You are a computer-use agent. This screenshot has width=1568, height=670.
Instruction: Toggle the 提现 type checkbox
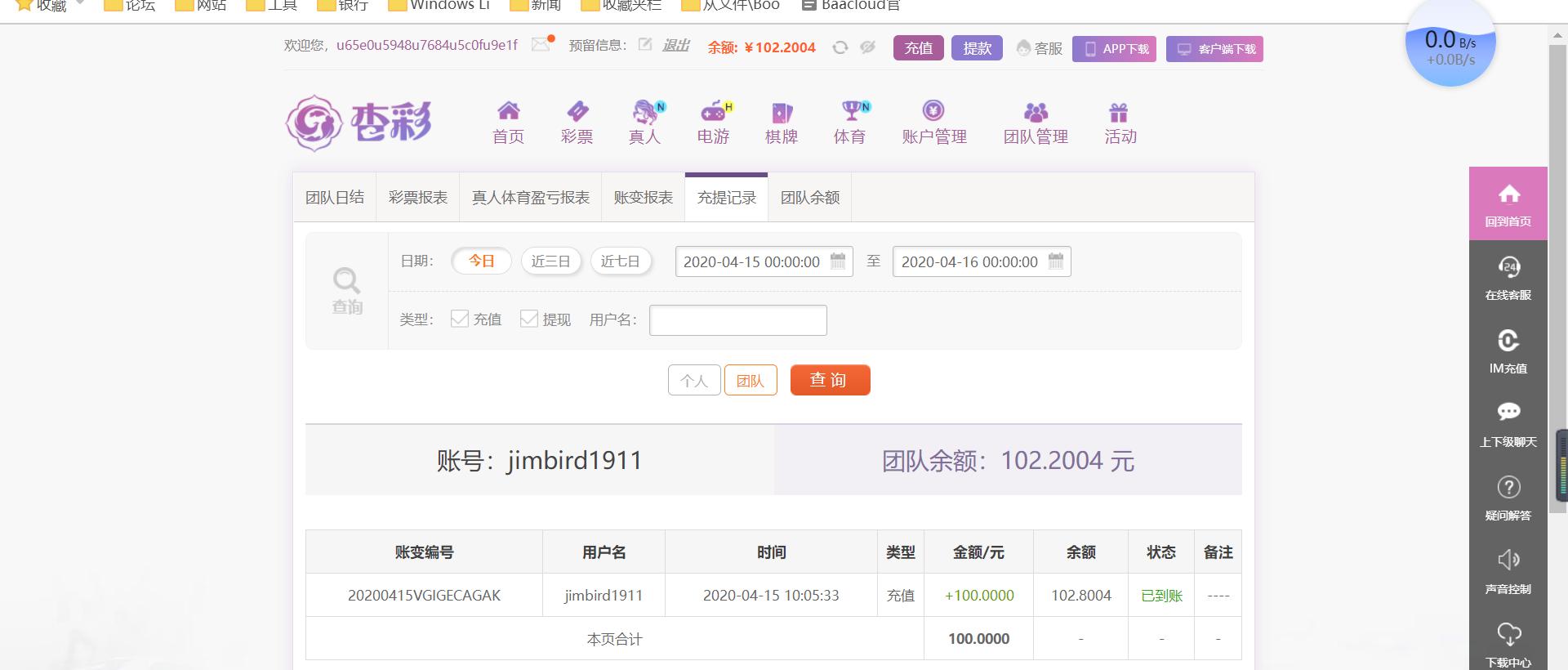[x=529, y=319]
